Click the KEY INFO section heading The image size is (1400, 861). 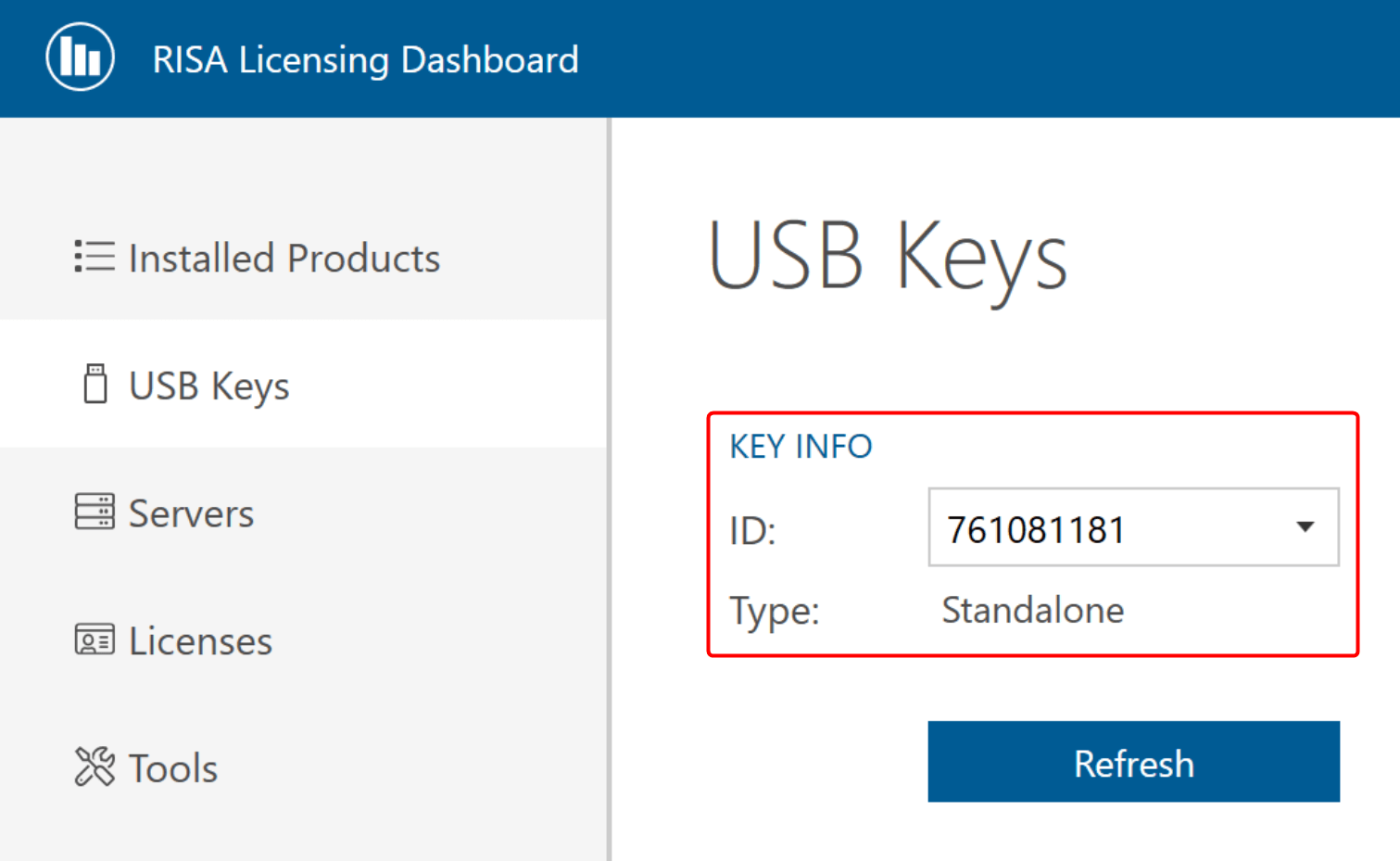click(801, 447)
